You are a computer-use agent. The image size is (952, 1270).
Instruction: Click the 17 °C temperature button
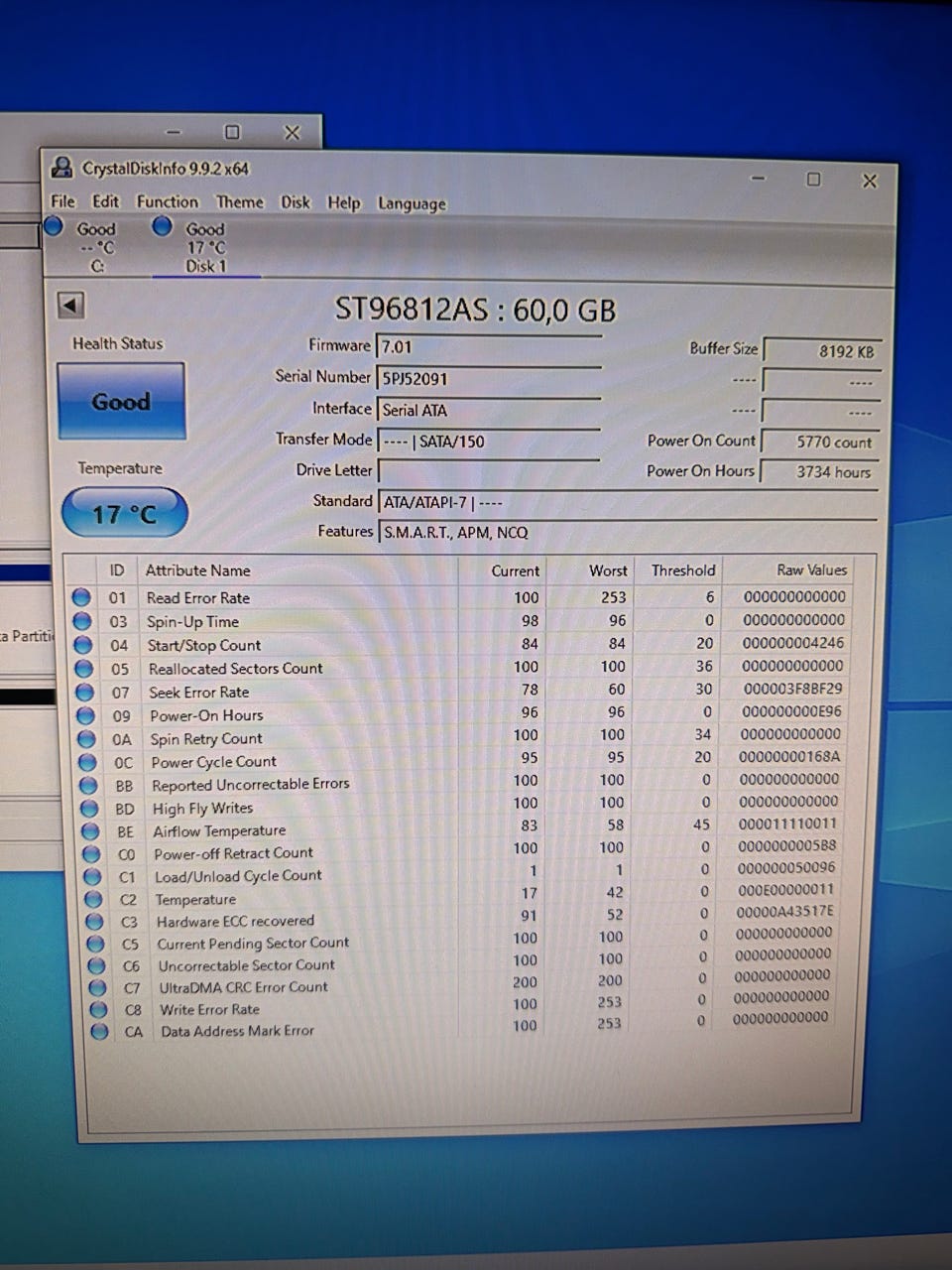coord(124,514)
